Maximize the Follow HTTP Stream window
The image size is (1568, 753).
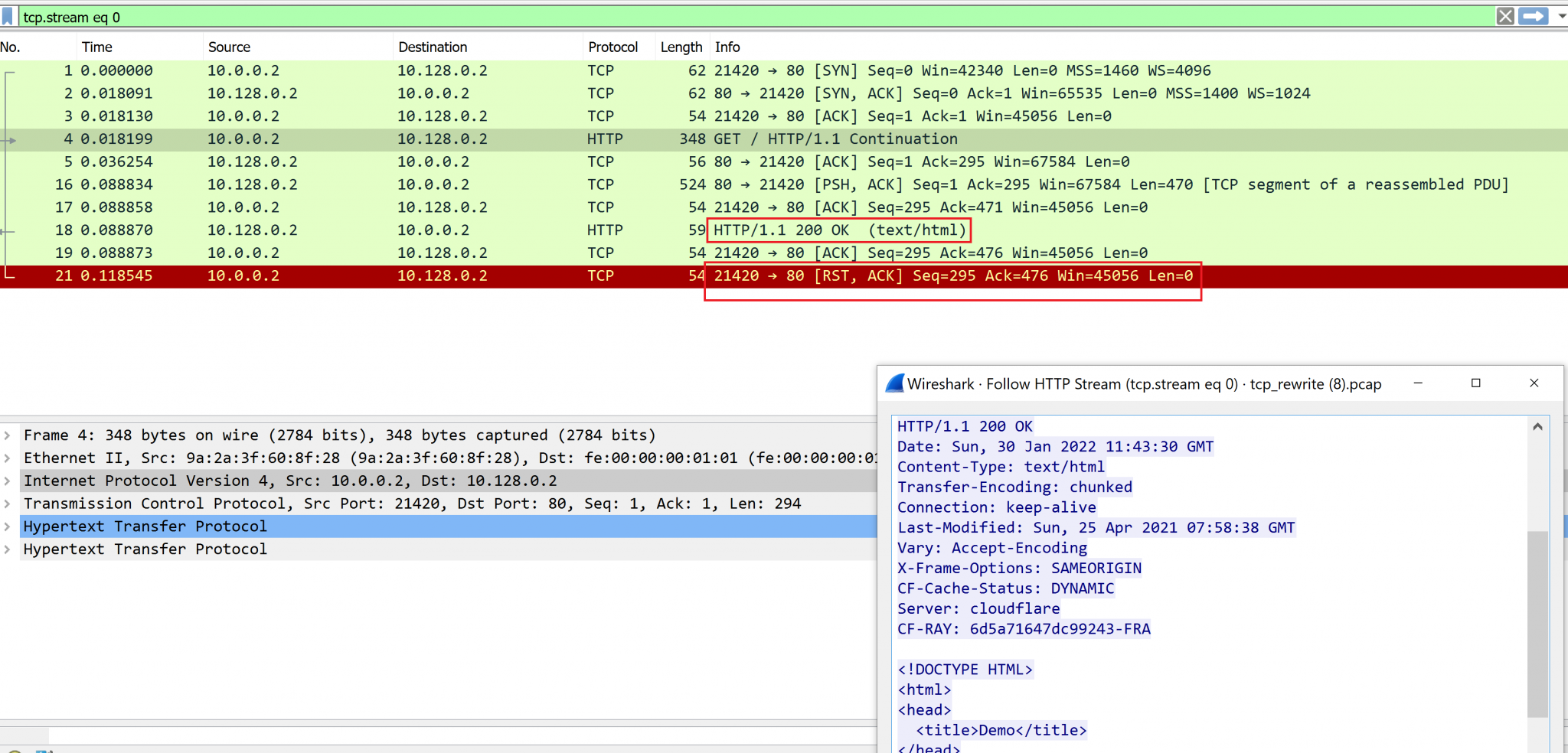1475,383
